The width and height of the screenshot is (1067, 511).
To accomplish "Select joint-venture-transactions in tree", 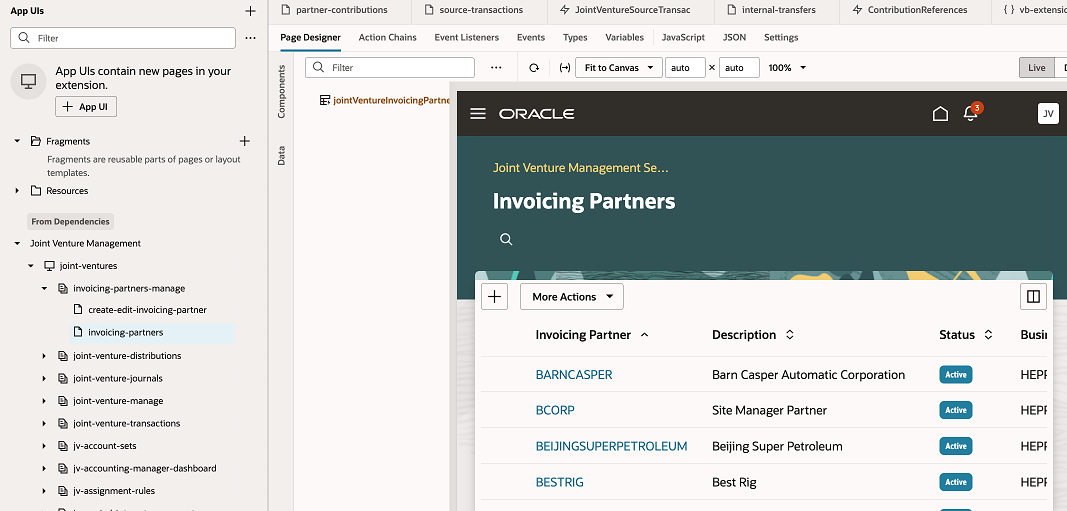I will coord(127,423).
